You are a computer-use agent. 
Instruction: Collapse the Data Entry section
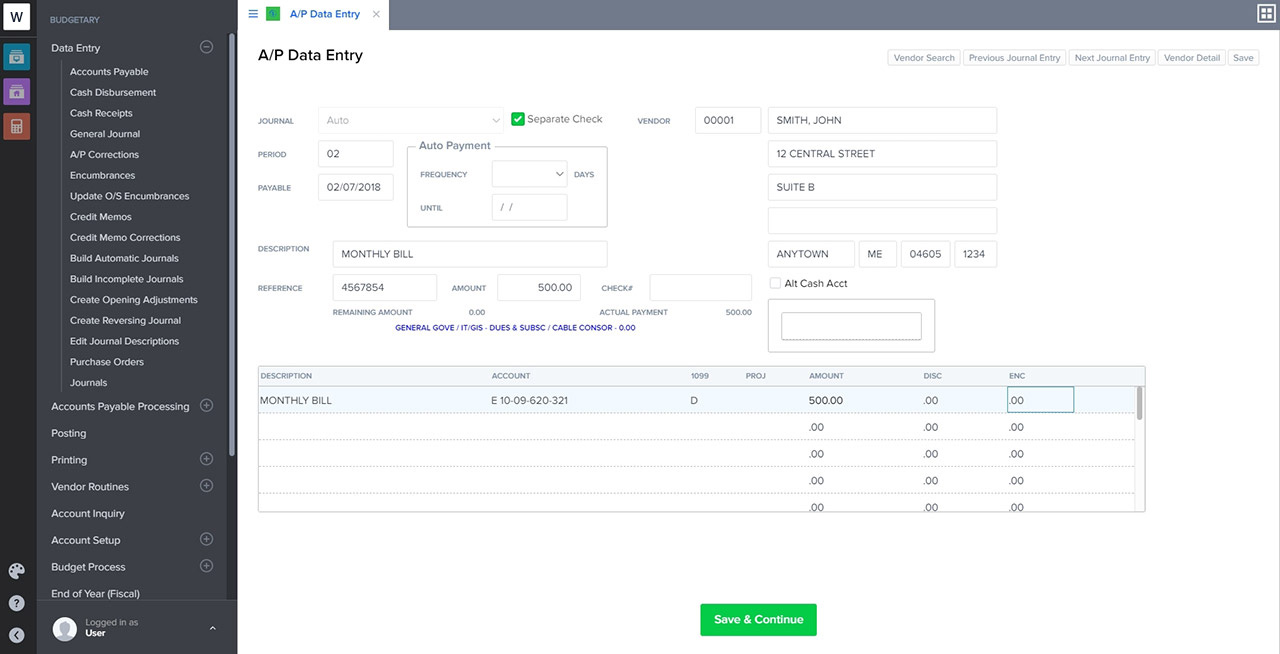(x=207, y=47)
